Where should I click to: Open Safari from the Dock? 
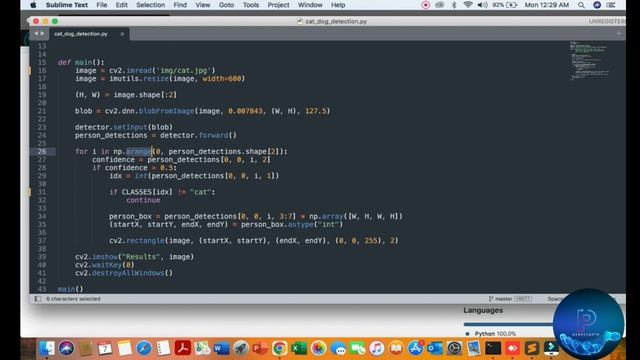click(144, 348)
